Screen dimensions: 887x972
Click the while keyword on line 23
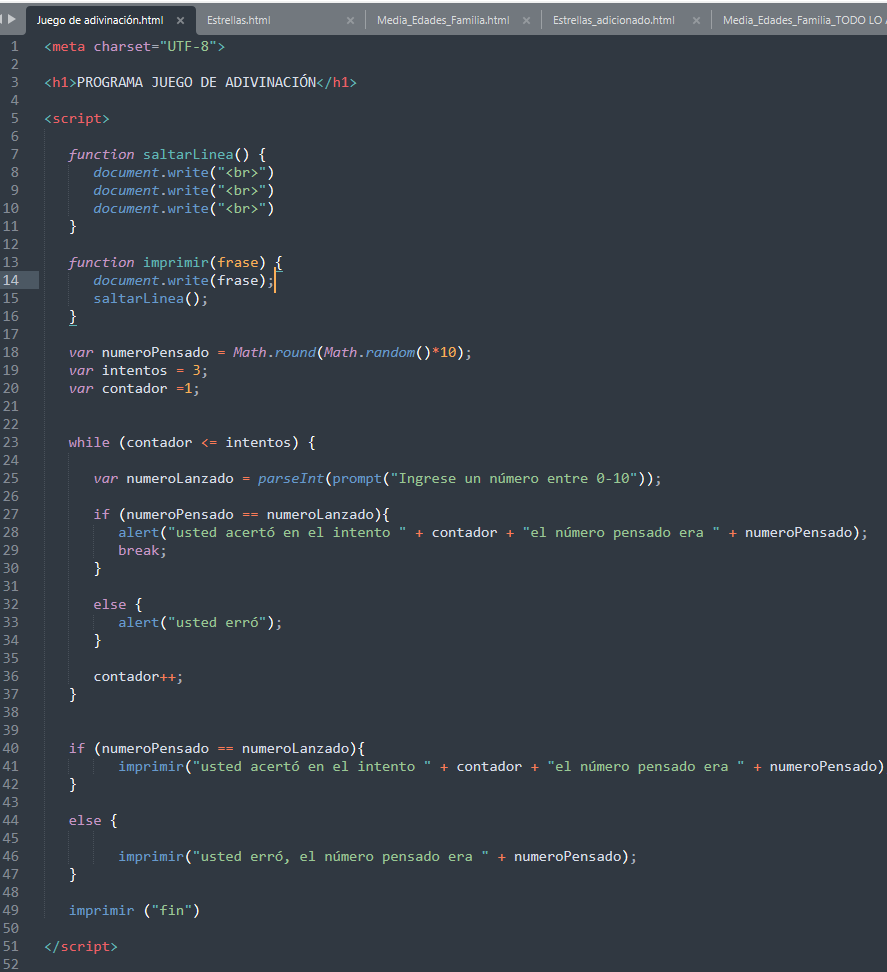(x=89, y=443)
